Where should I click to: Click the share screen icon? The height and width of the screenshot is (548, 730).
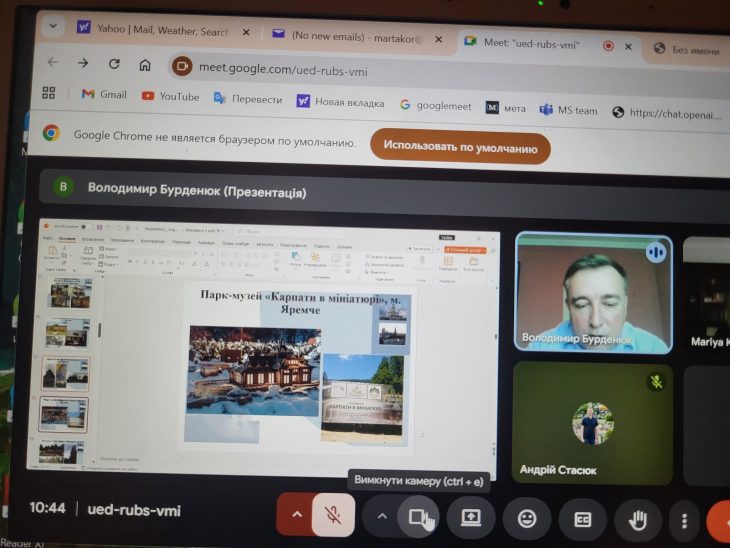tap(471, 518)
